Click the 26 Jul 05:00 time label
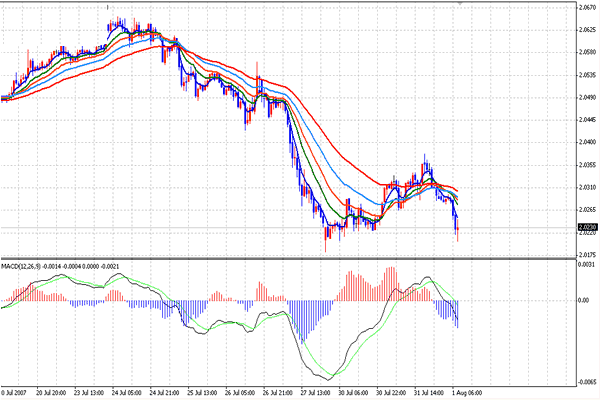The image size is (600, 400). (x=240, y=393)
